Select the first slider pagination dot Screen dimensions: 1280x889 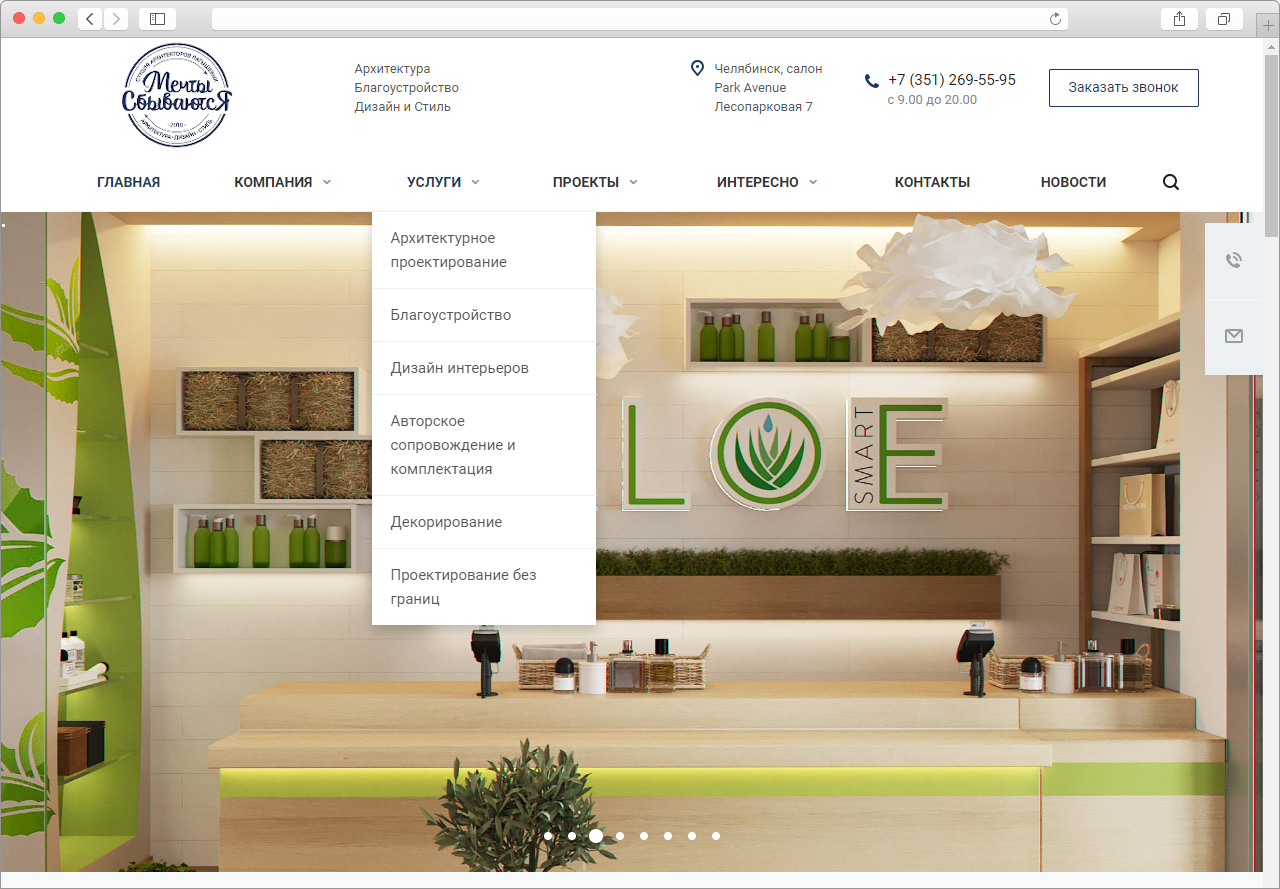[548, 836]
